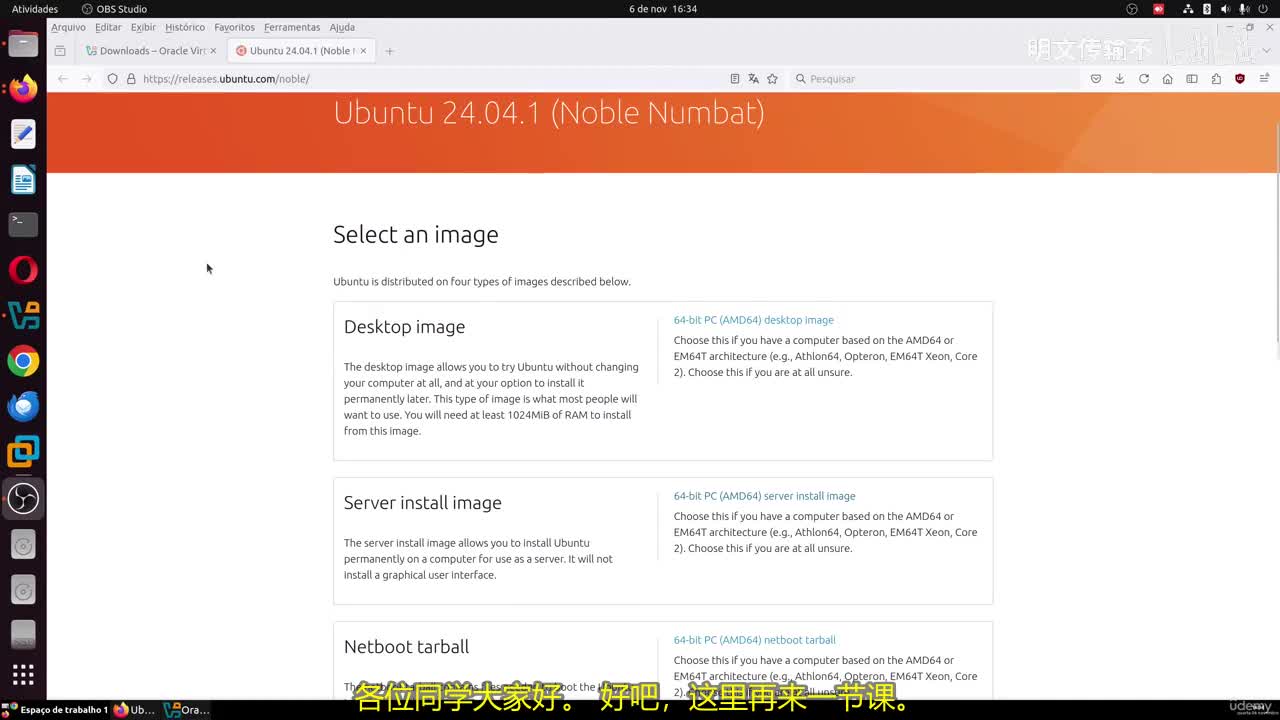Open the Histórico menu
The height and width of the screenshot is (720, 1280).
[185, 27]
